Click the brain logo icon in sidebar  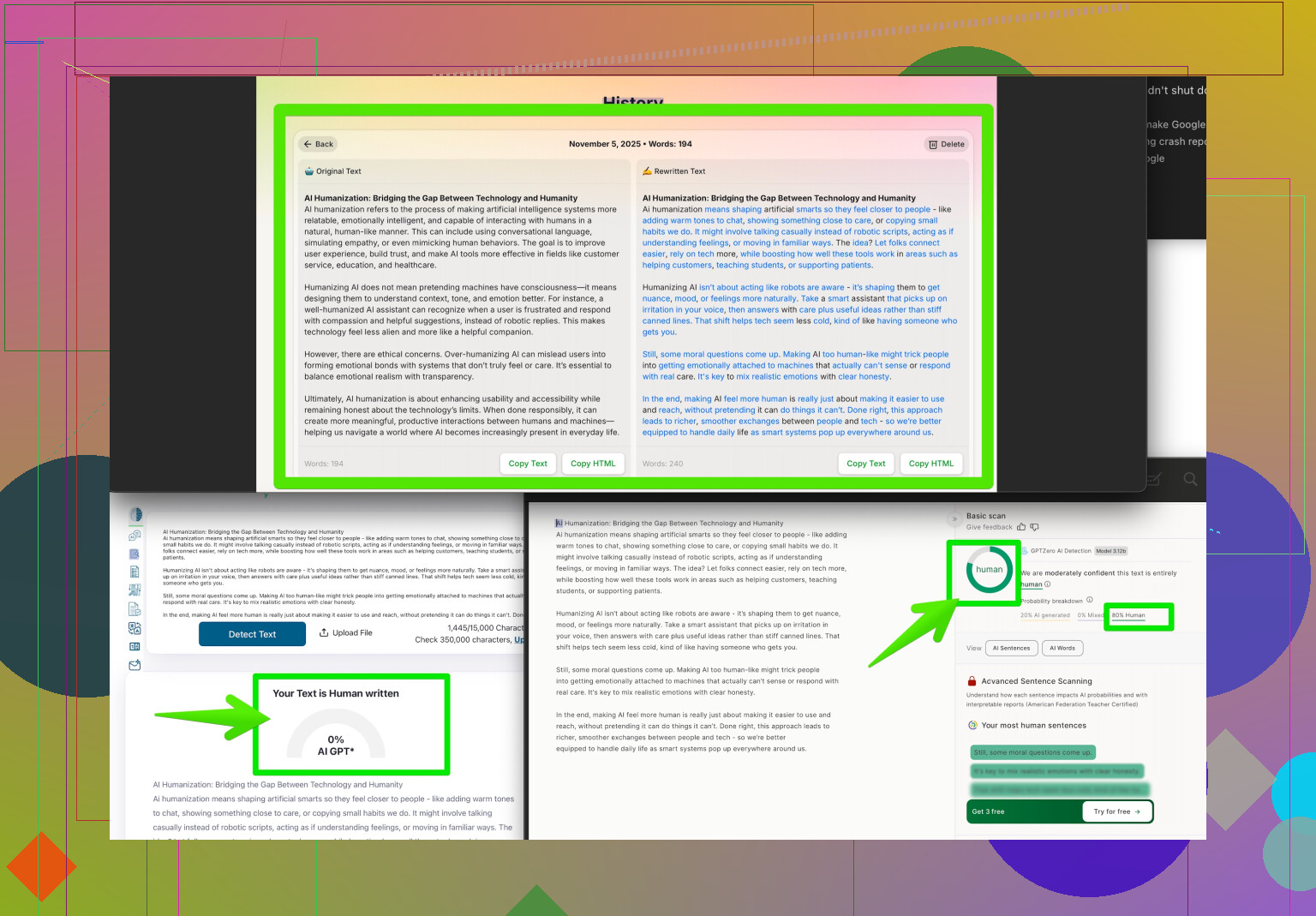coord(135,515)
